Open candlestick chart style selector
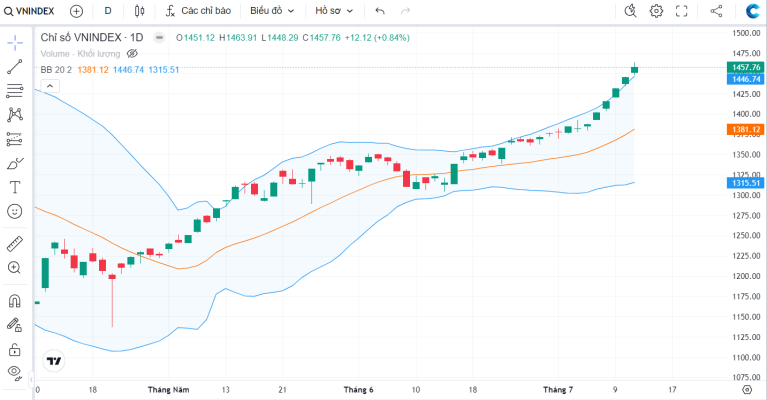767x400 pixels. 139,11
